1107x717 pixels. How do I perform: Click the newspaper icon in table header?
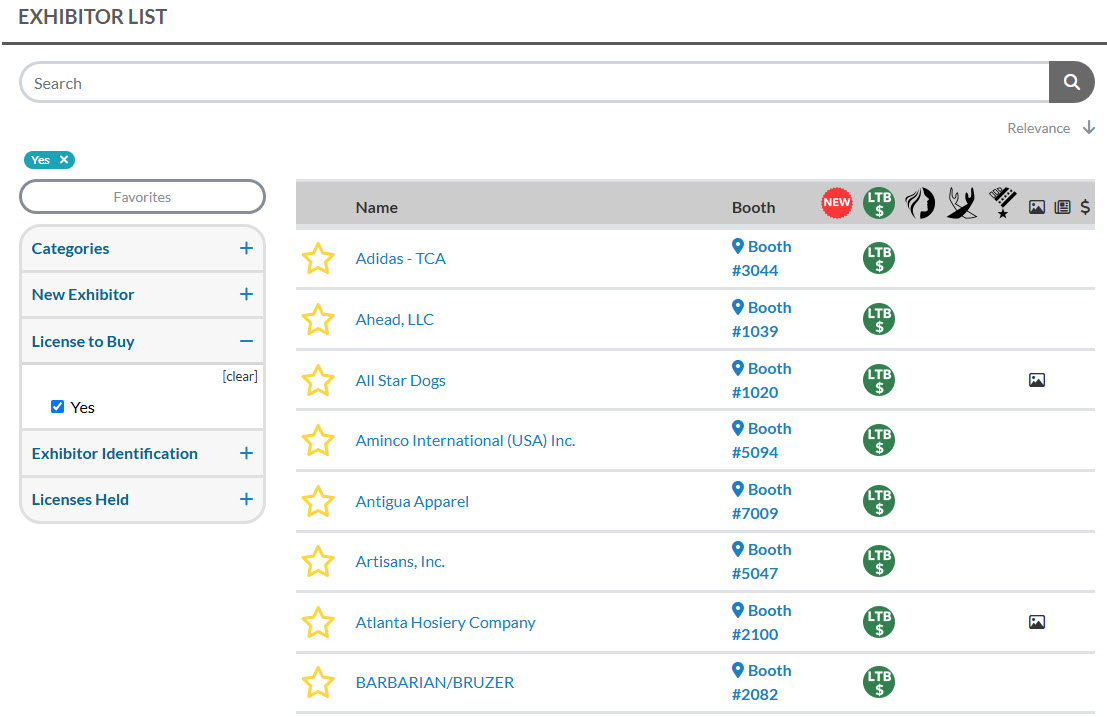tap(1062, 207)
